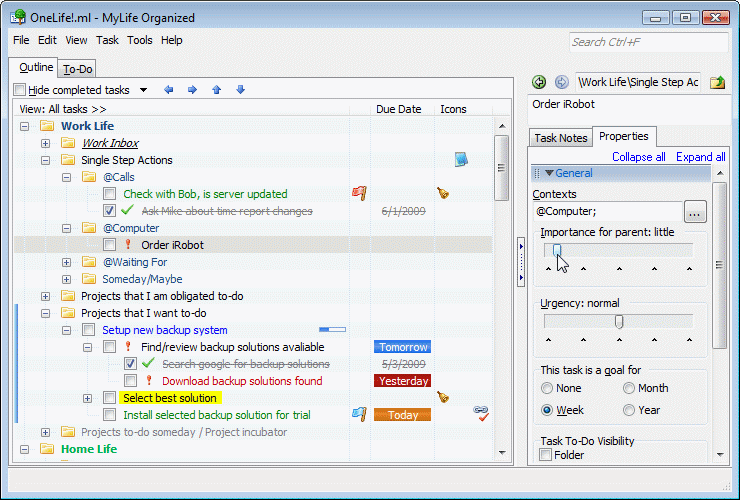
Task: Click the folder-up icon in properties header
Action: [717, 82]
